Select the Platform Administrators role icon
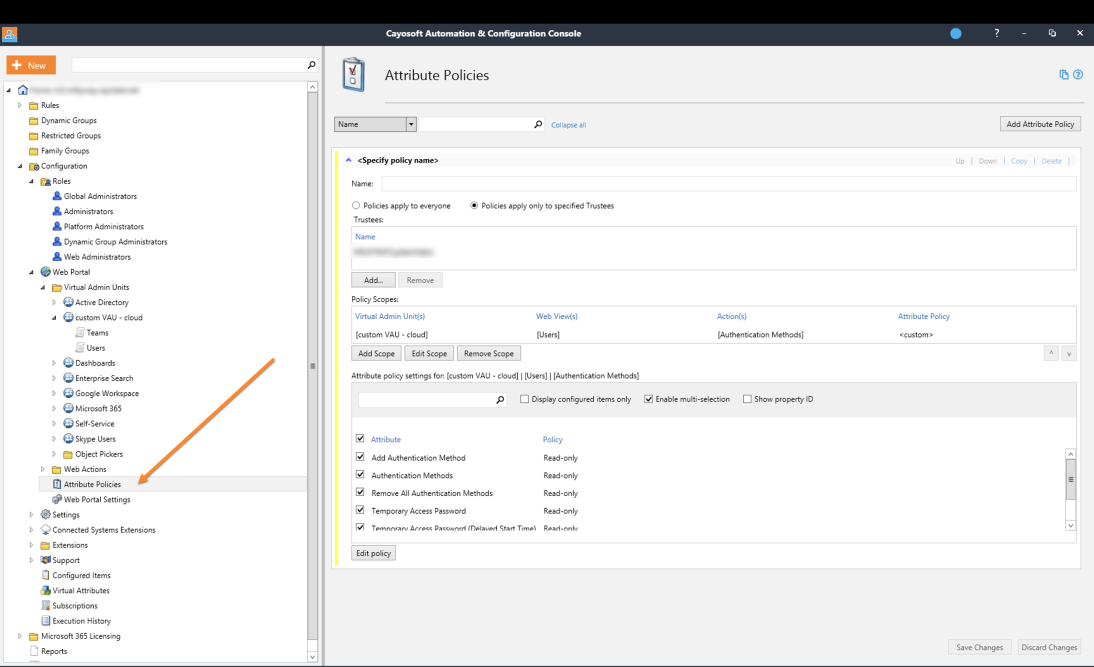The image size is (1094, 667). (57, 226)
